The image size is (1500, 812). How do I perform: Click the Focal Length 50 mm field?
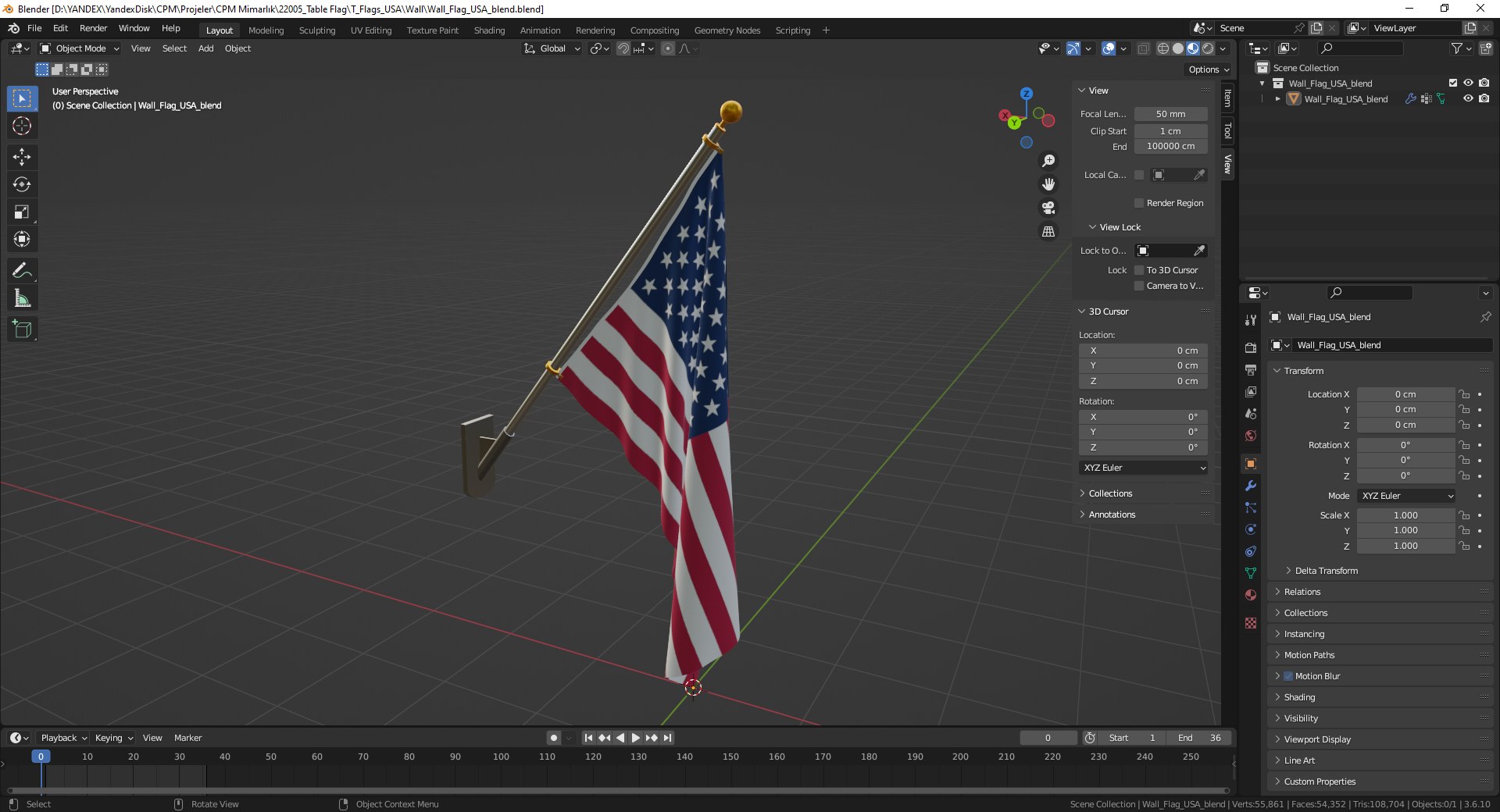click(x=1170, y=114)
